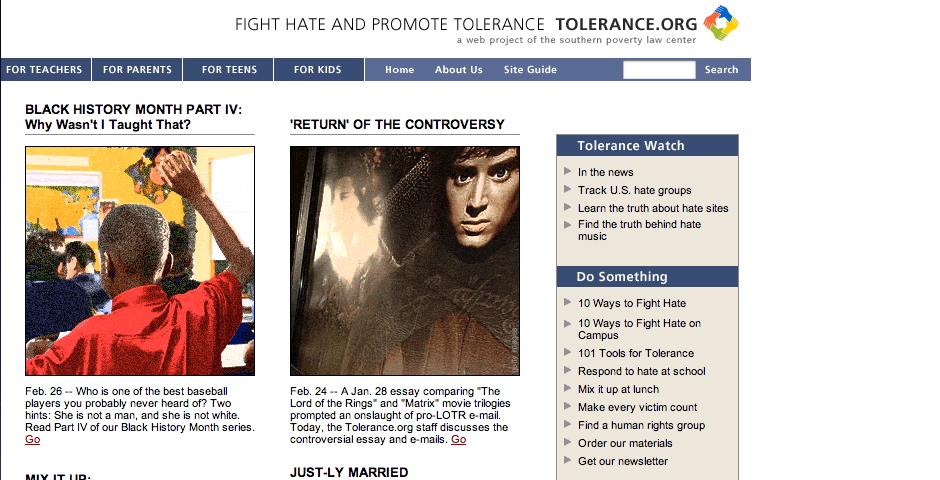Click arrow bullet beside Mix it up at lunch

point(567,388)
